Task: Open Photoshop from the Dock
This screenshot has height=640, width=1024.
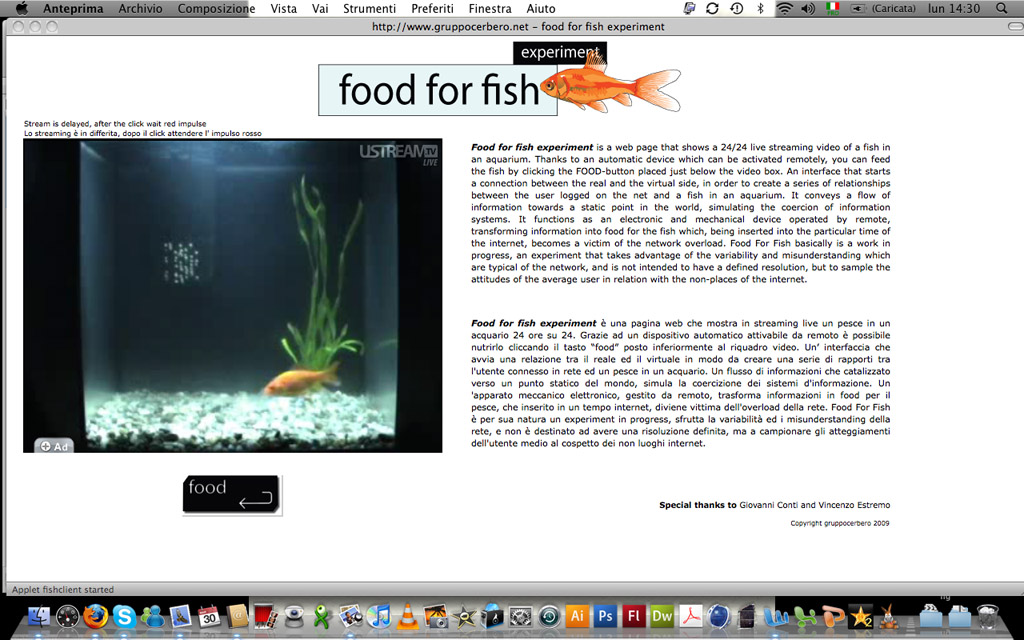Action: point(604,617)
